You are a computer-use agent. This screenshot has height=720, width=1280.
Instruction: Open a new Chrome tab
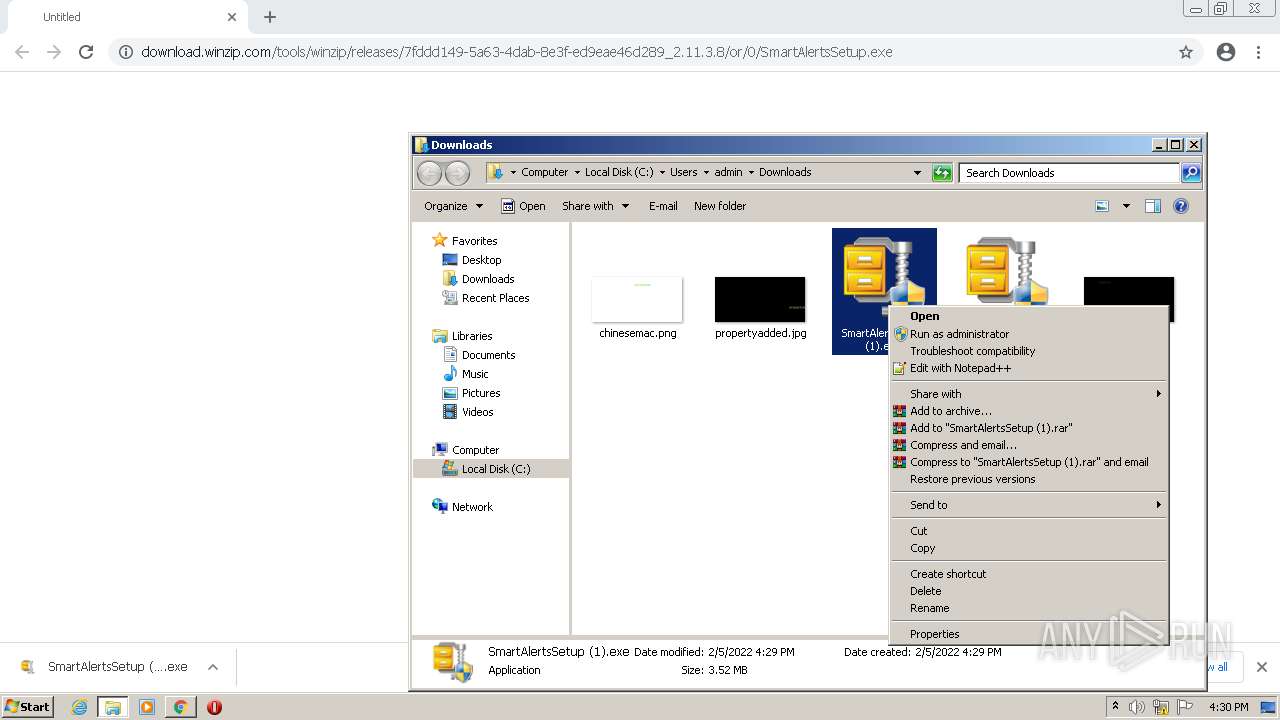(270, 17)
